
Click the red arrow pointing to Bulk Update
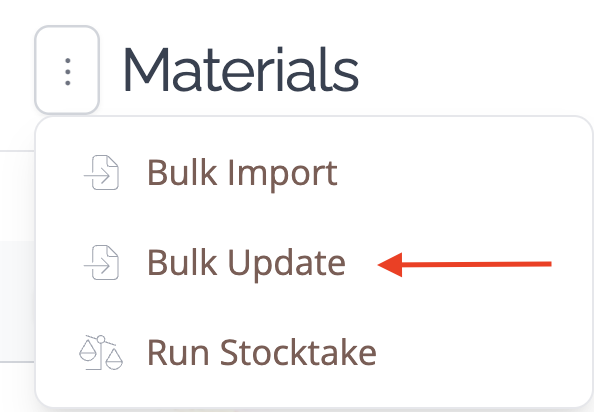(464, 264)
